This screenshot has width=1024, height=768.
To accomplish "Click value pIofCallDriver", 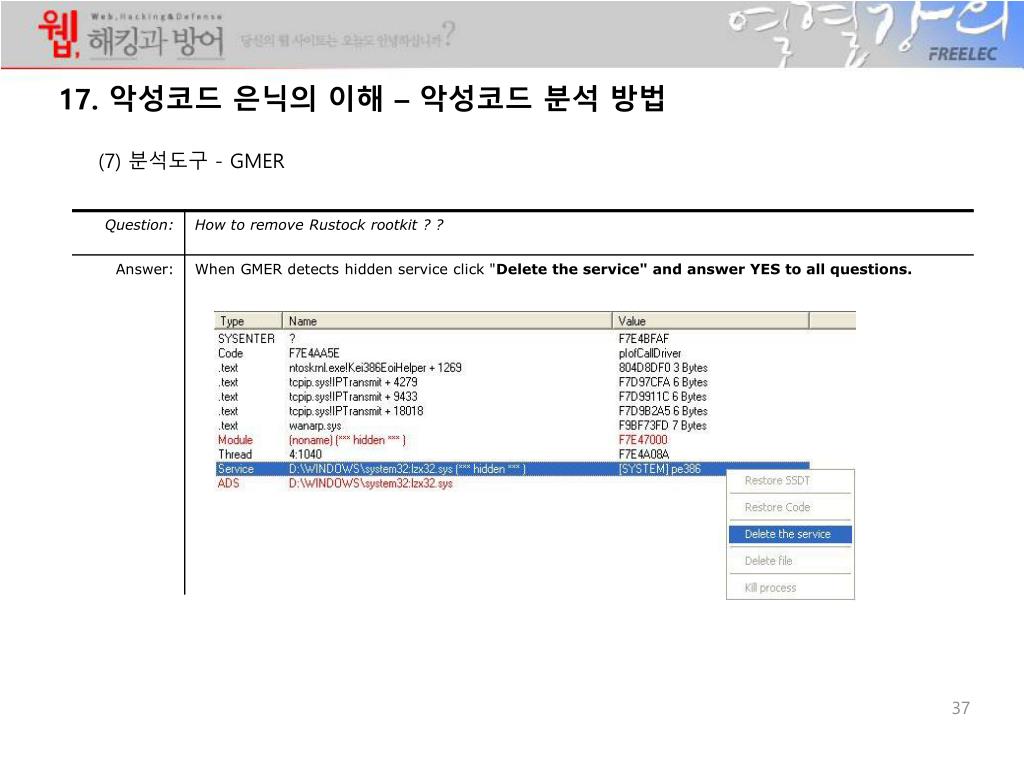I will point(650,353).
